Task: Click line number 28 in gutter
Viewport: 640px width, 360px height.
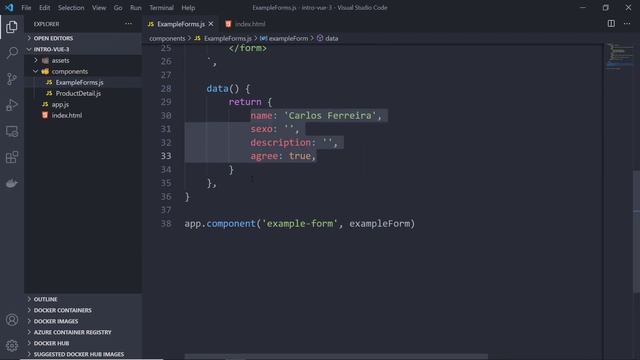Action: 166,89
